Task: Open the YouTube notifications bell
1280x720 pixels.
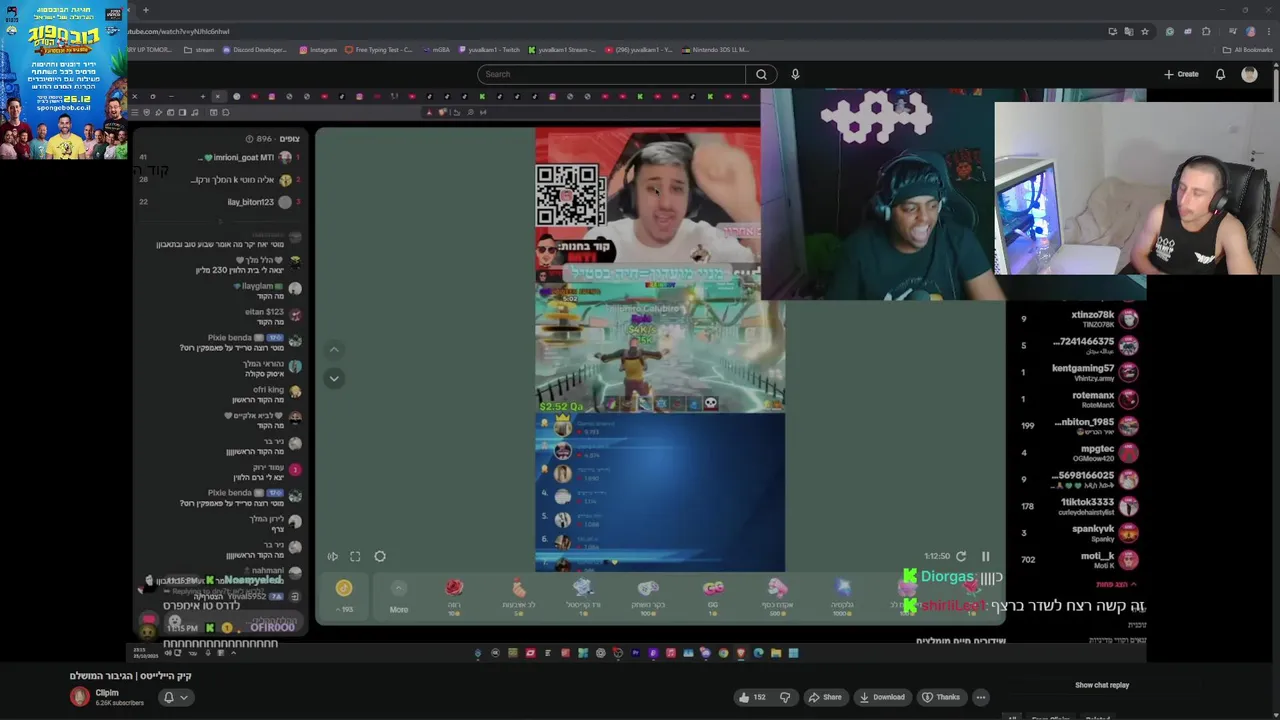Action: pos(1220,74)
